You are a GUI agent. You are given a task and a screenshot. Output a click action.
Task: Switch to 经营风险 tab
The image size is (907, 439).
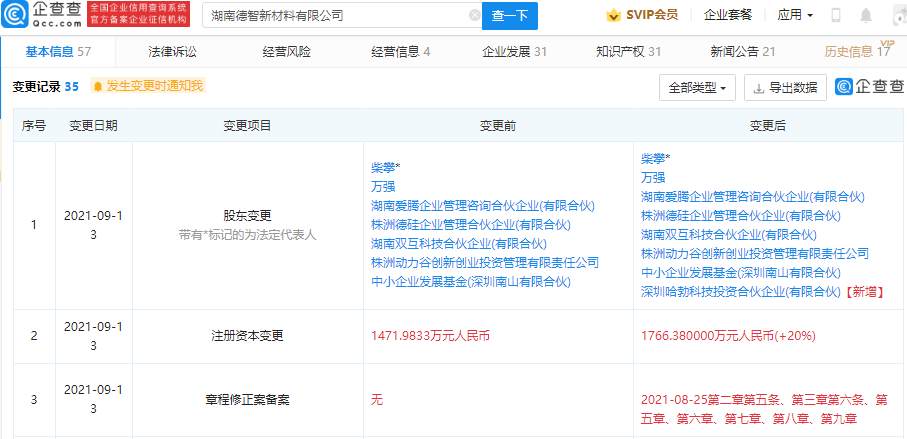click(x=286, y=52)
